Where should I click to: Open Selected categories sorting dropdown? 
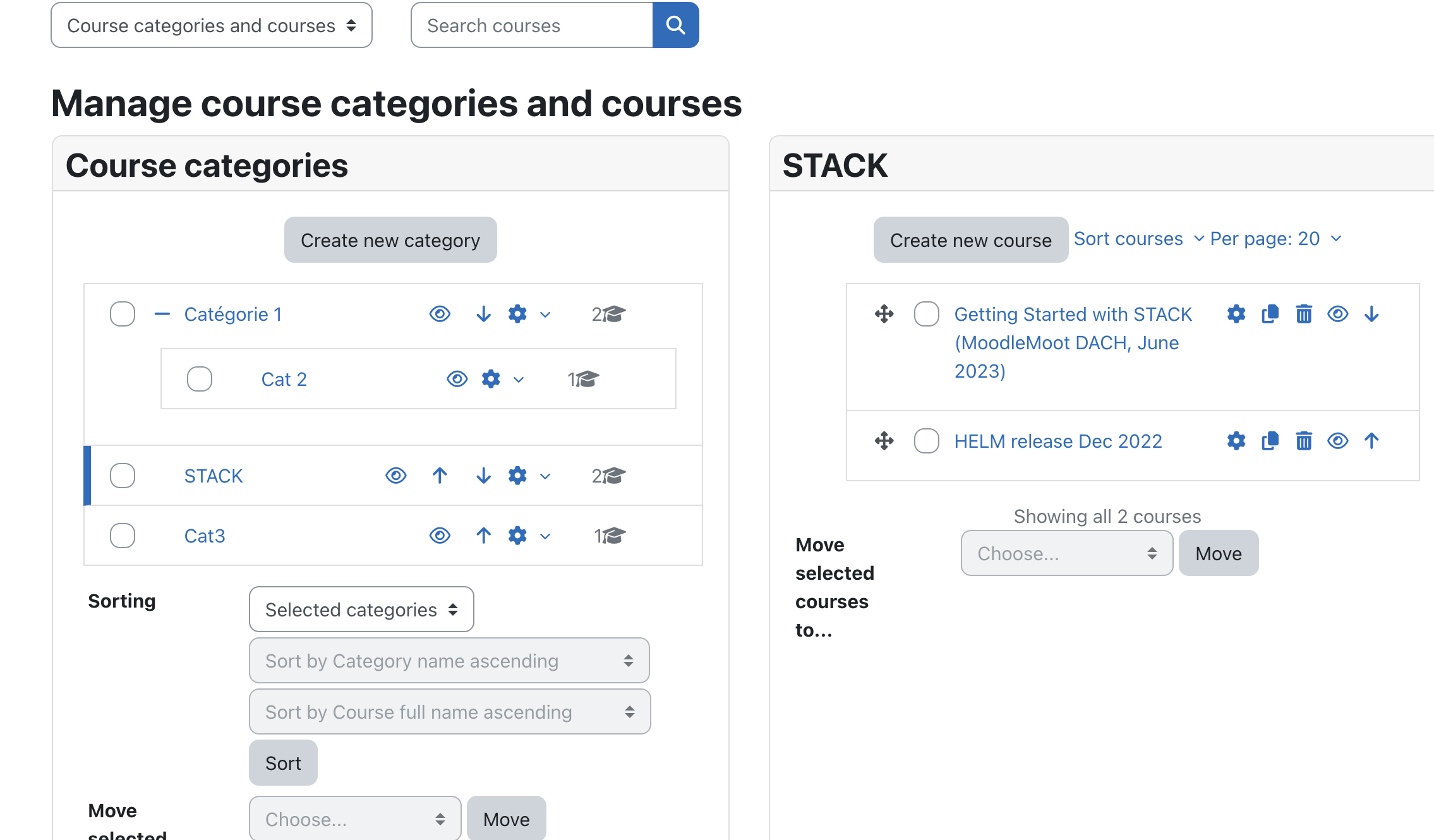click(x=361, y=609)
